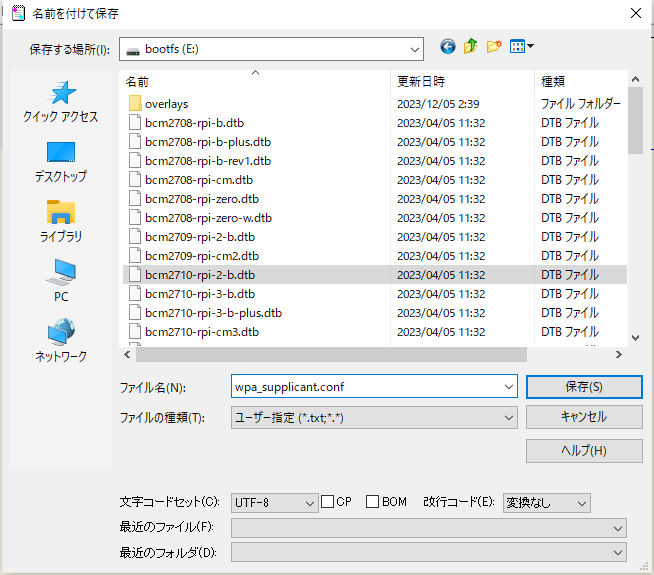Select the file name bcm2709-rpi-cm2.dtb text
Viewport: 654px width, 575px height.
[x=202, y=256]
